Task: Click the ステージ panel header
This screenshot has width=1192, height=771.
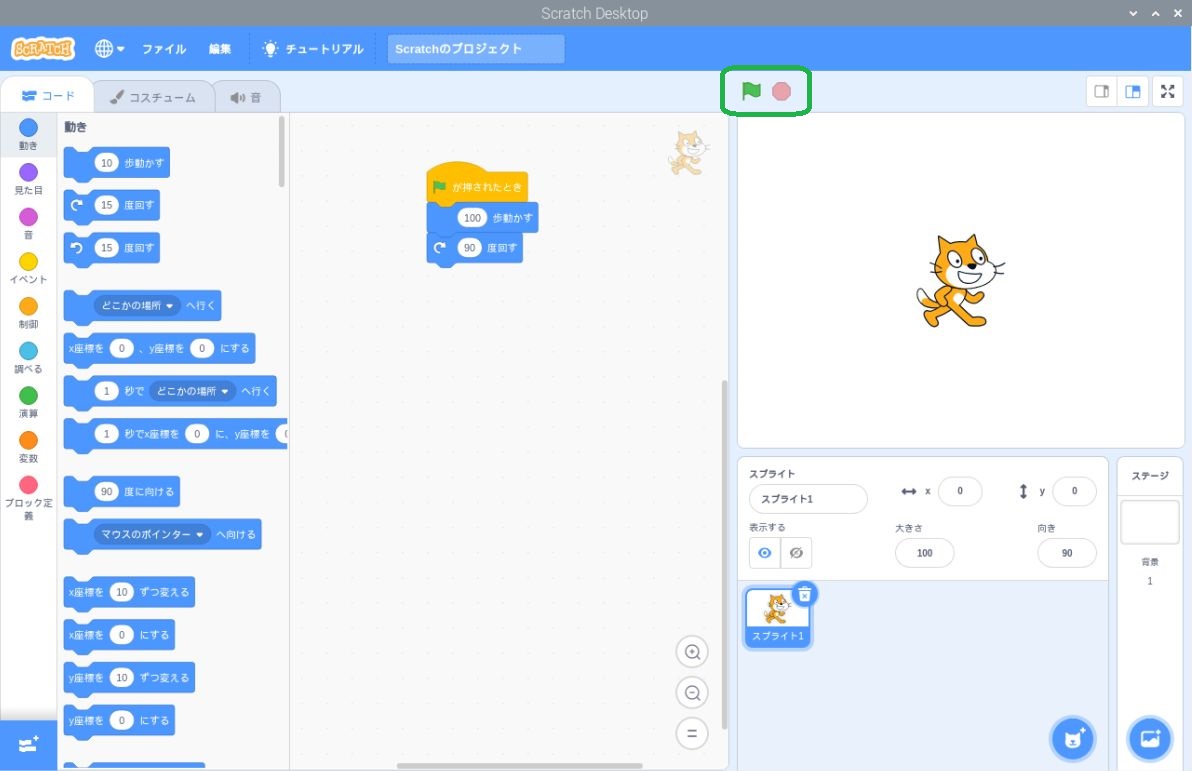Action: [x=1149, y=476]
